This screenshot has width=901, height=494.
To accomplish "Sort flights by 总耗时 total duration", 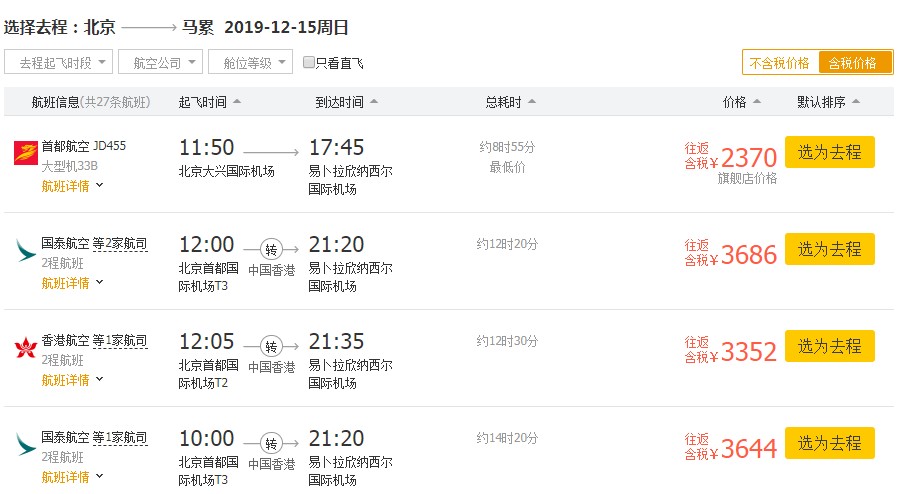I will coord(510,102).
